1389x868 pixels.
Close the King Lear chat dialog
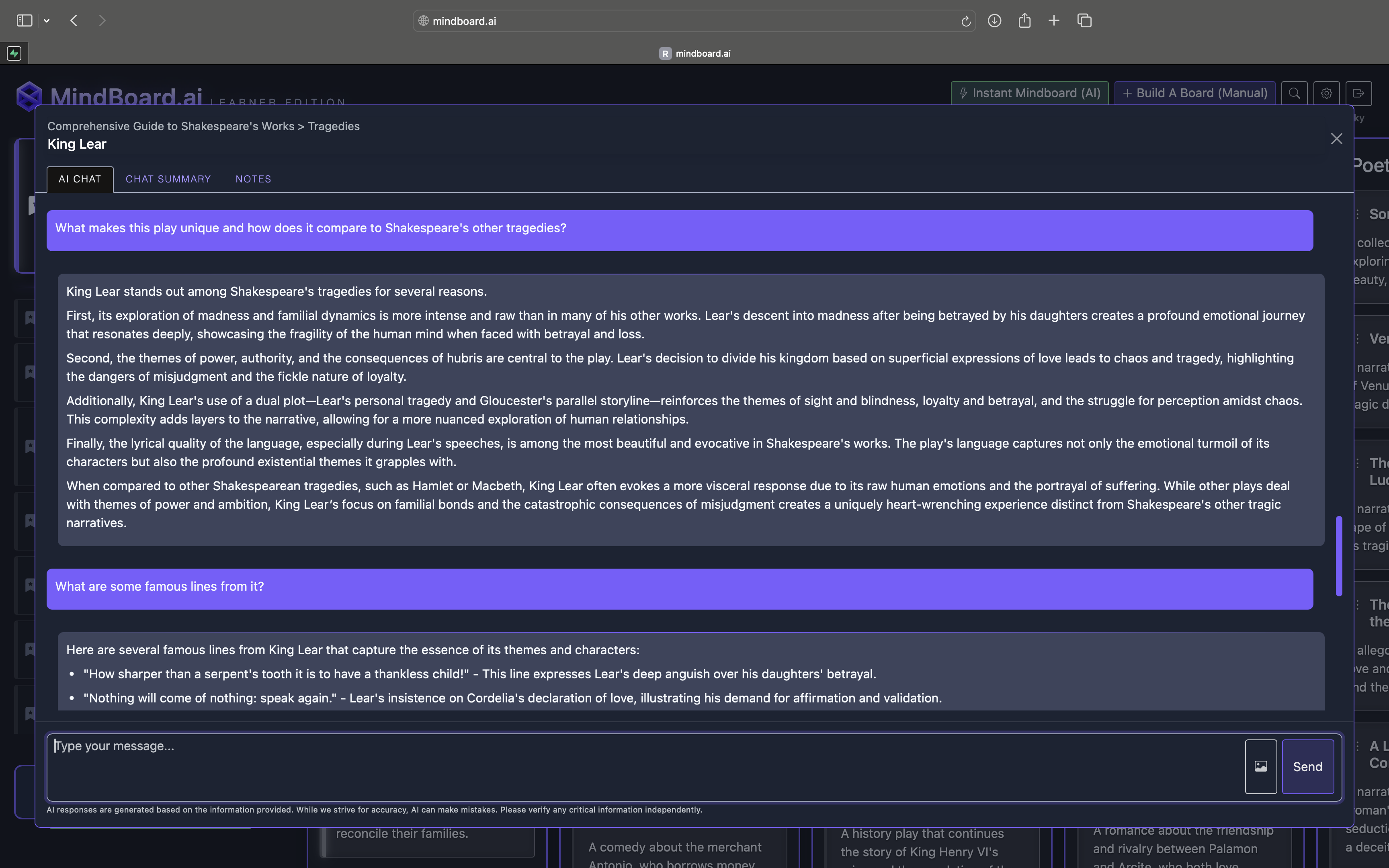click(1336, 139)
